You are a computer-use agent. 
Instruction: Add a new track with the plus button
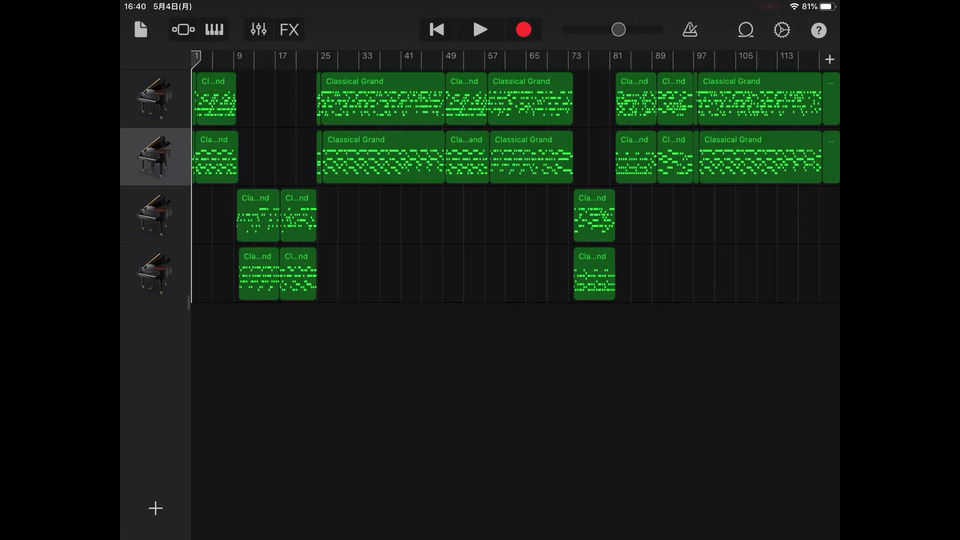point(155,508)
